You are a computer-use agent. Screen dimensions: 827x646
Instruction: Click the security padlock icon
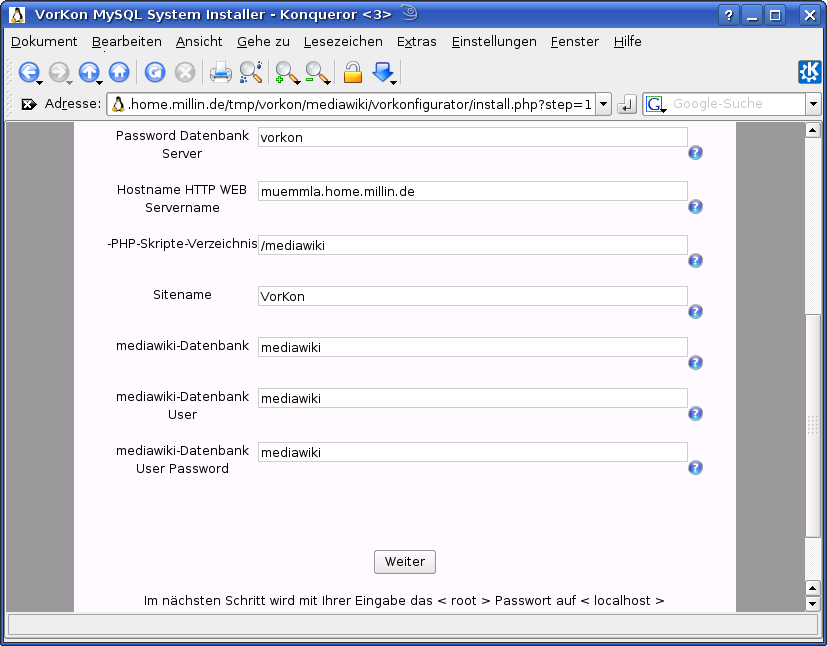353,72
